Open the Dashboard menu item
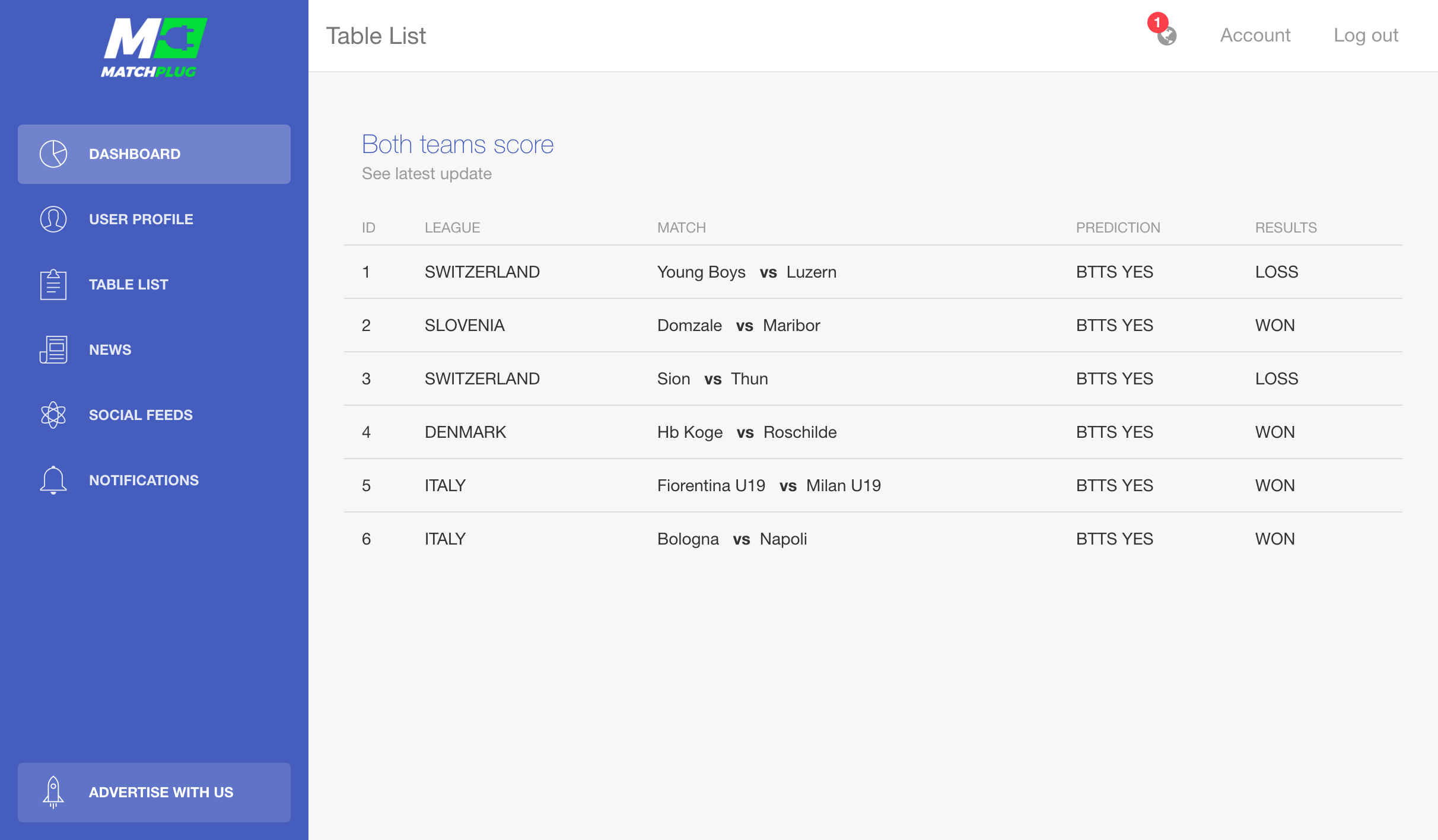The image size is (1438, 840). (135, 154)
